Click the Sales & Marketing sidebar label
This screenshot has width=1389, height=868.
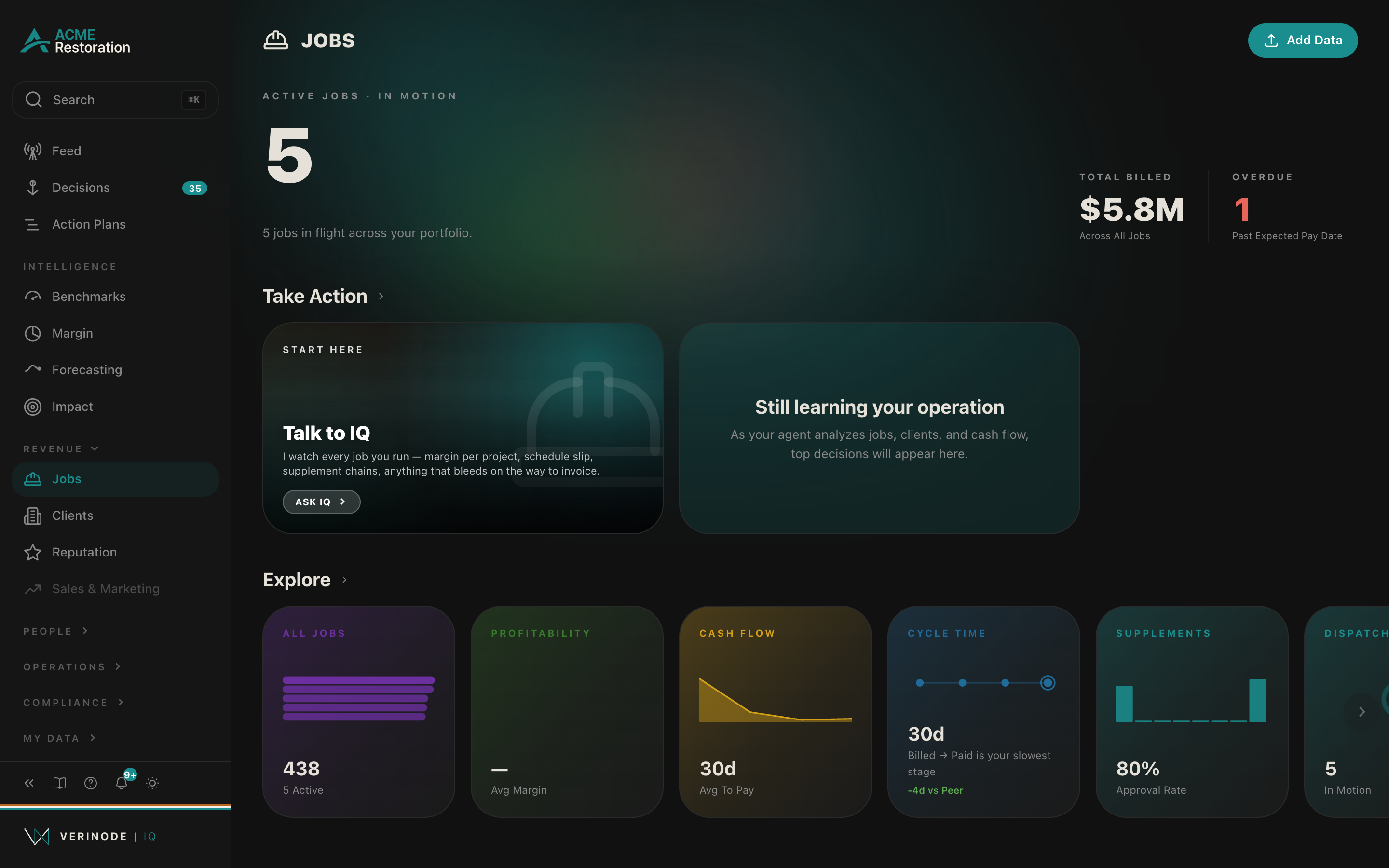[x=106, y=589]
